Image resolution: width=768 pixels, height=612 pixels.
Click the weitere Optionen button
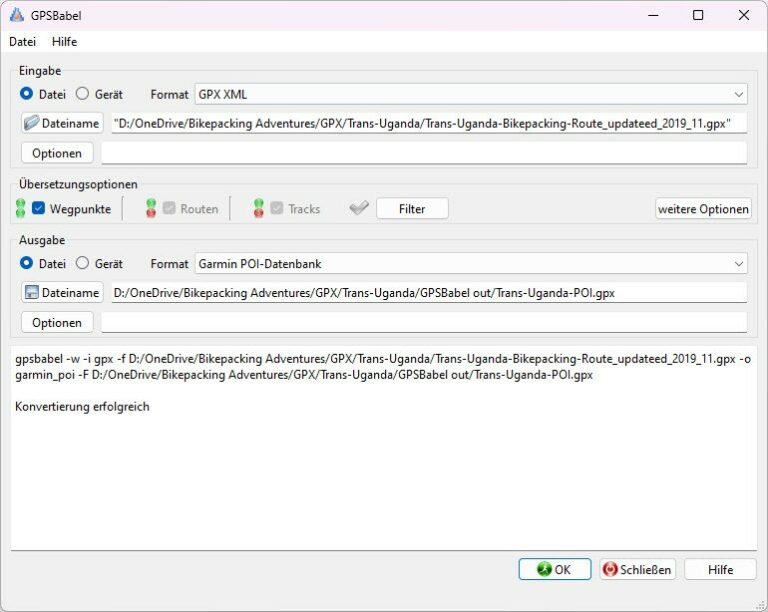(703, 209)
